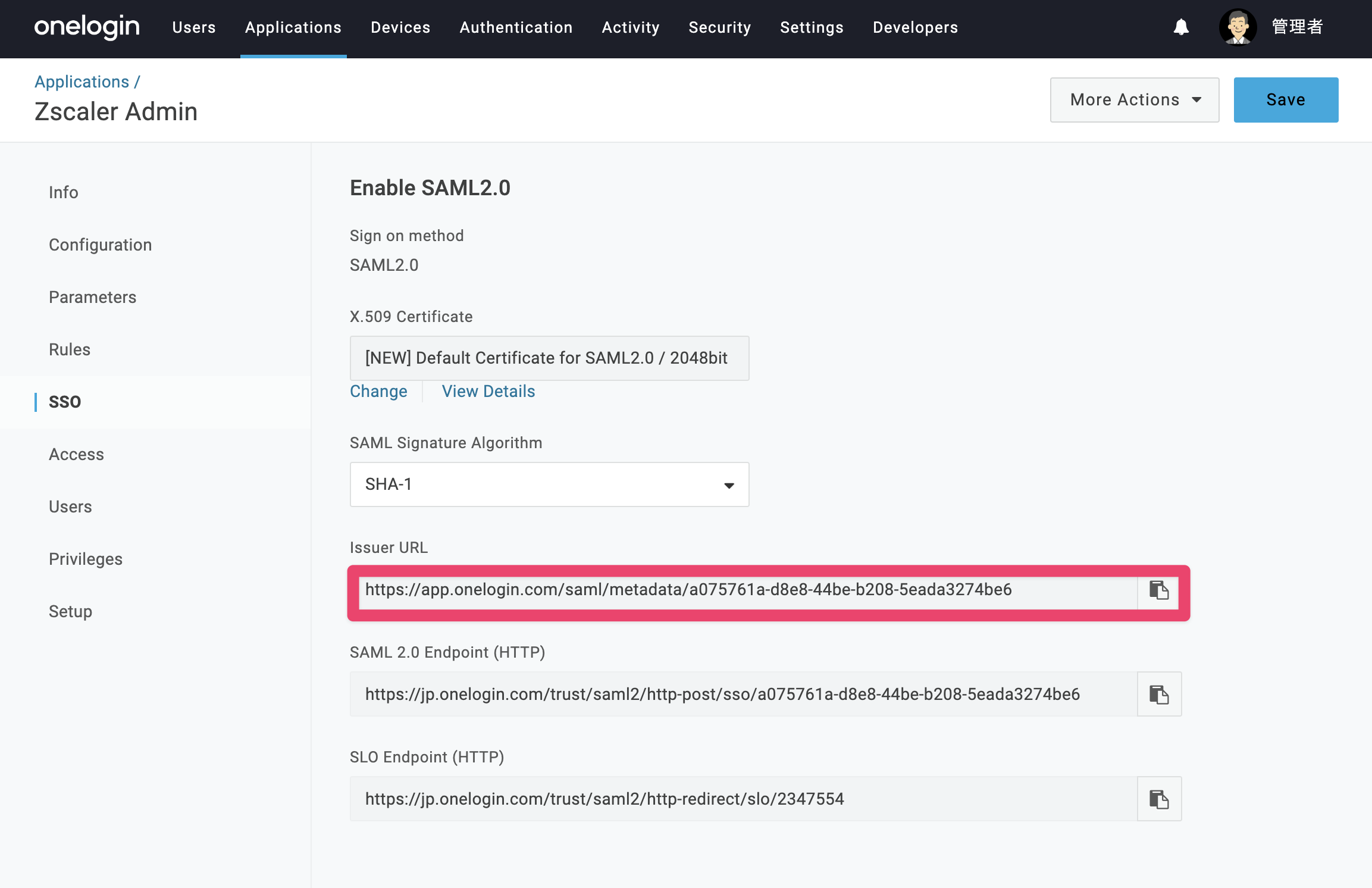The height and width of the screenshot is (888, 1372).
Task: Open the Privileges sidebar section
Action: coord(86,559)
